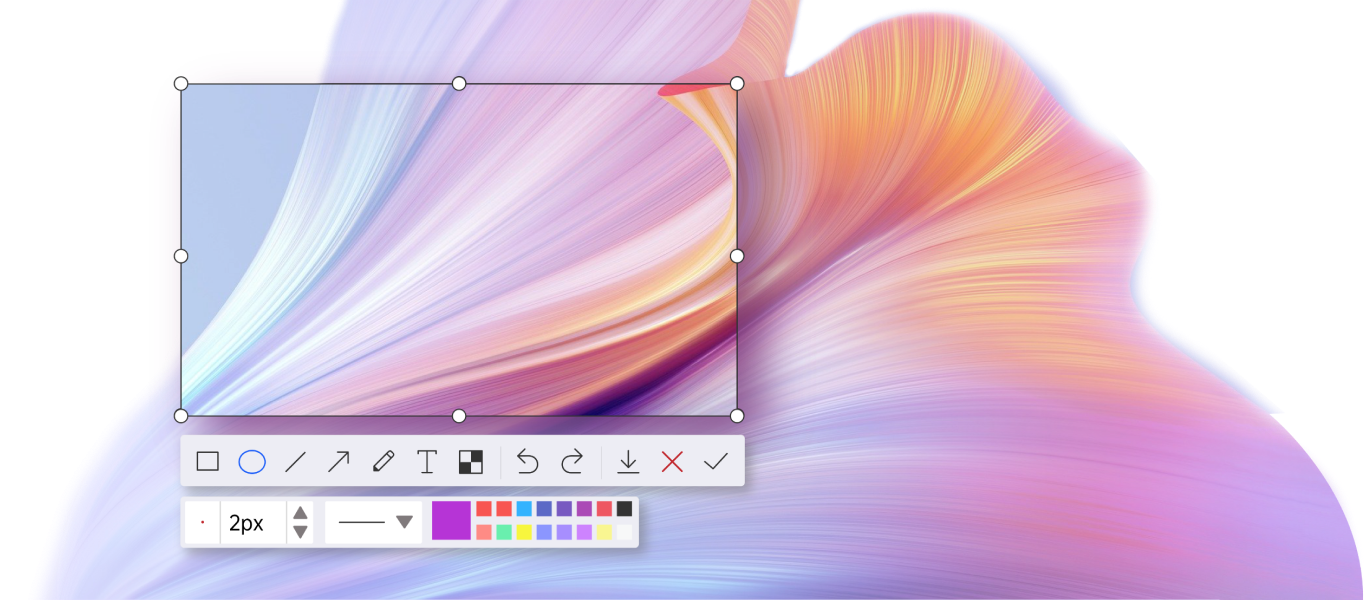1368x600 pixels.
Task: Save screenshot with the download icon
Action: click(628, 461)
